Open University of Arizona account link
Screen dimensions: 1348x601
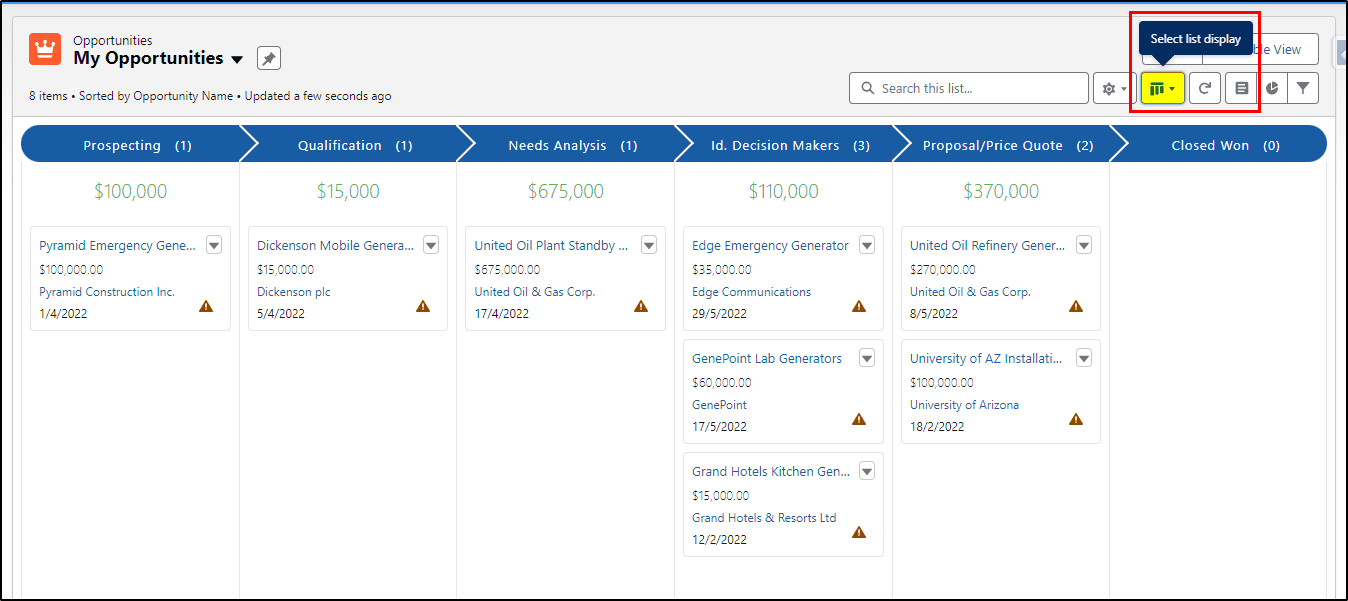964,405
